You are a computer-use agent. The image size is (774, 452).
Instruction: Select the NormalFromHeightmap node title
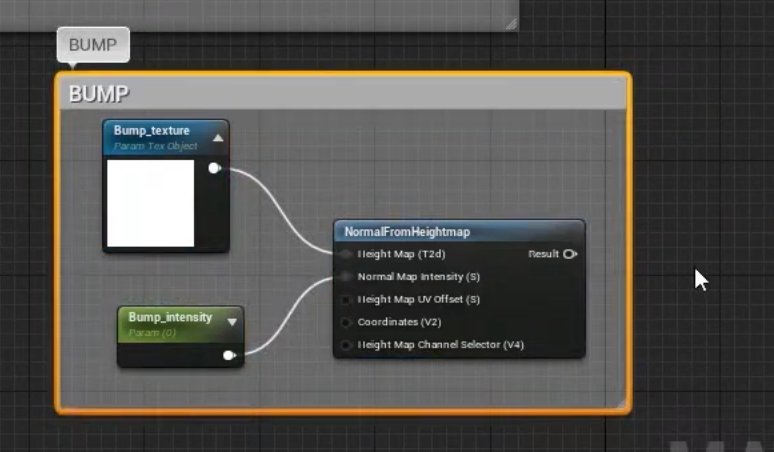coord(407,232)
